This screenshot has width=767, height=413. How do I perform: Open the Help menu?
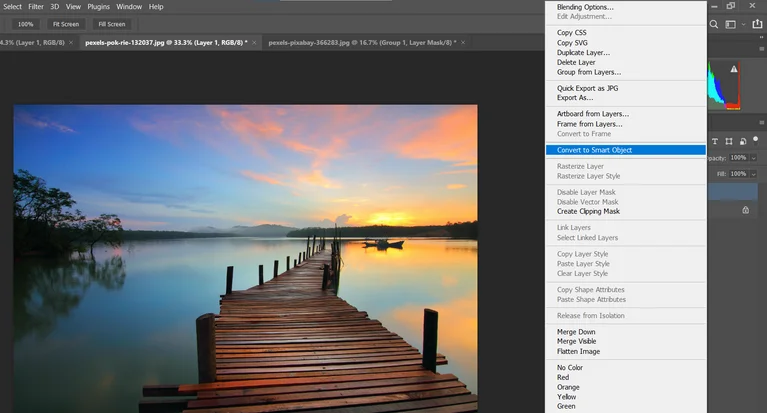tap(156, 6)
